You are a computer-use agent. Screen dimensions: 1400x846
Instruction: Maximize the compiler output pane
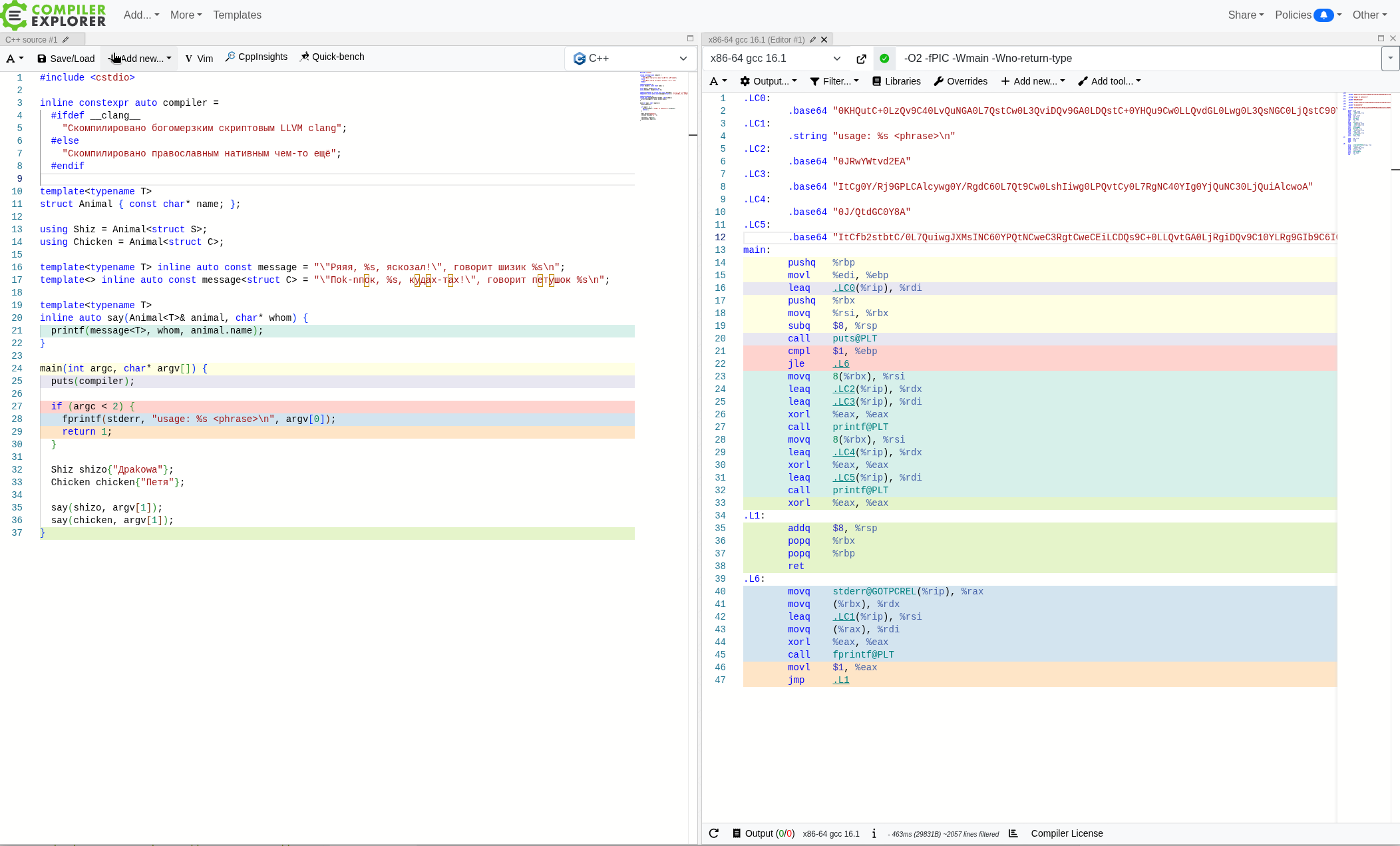pyautogui.click(x=1381, y=39)
